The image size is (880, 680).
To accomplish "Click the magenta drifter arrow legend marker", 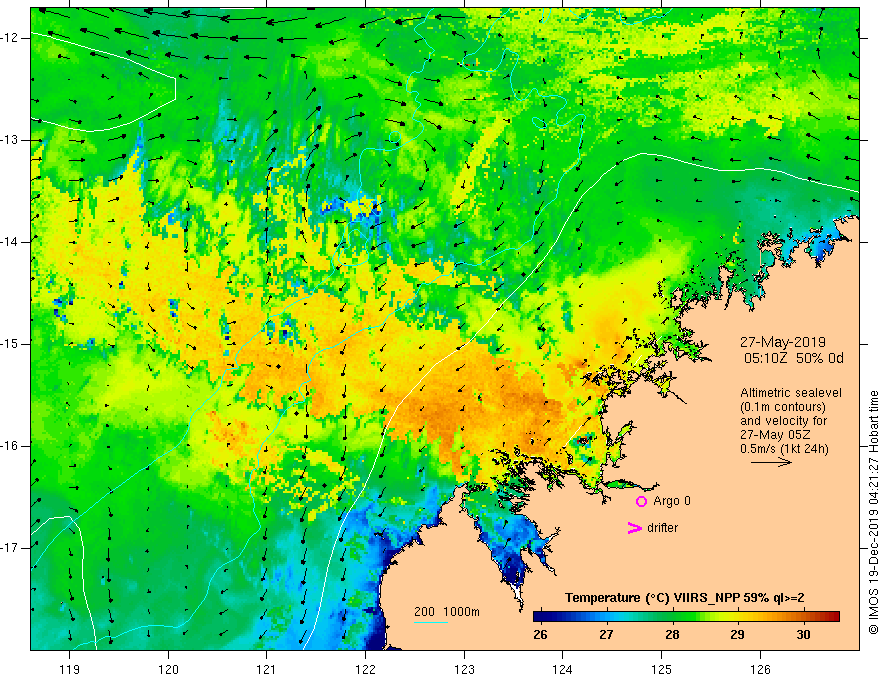I will pos(634,528).
